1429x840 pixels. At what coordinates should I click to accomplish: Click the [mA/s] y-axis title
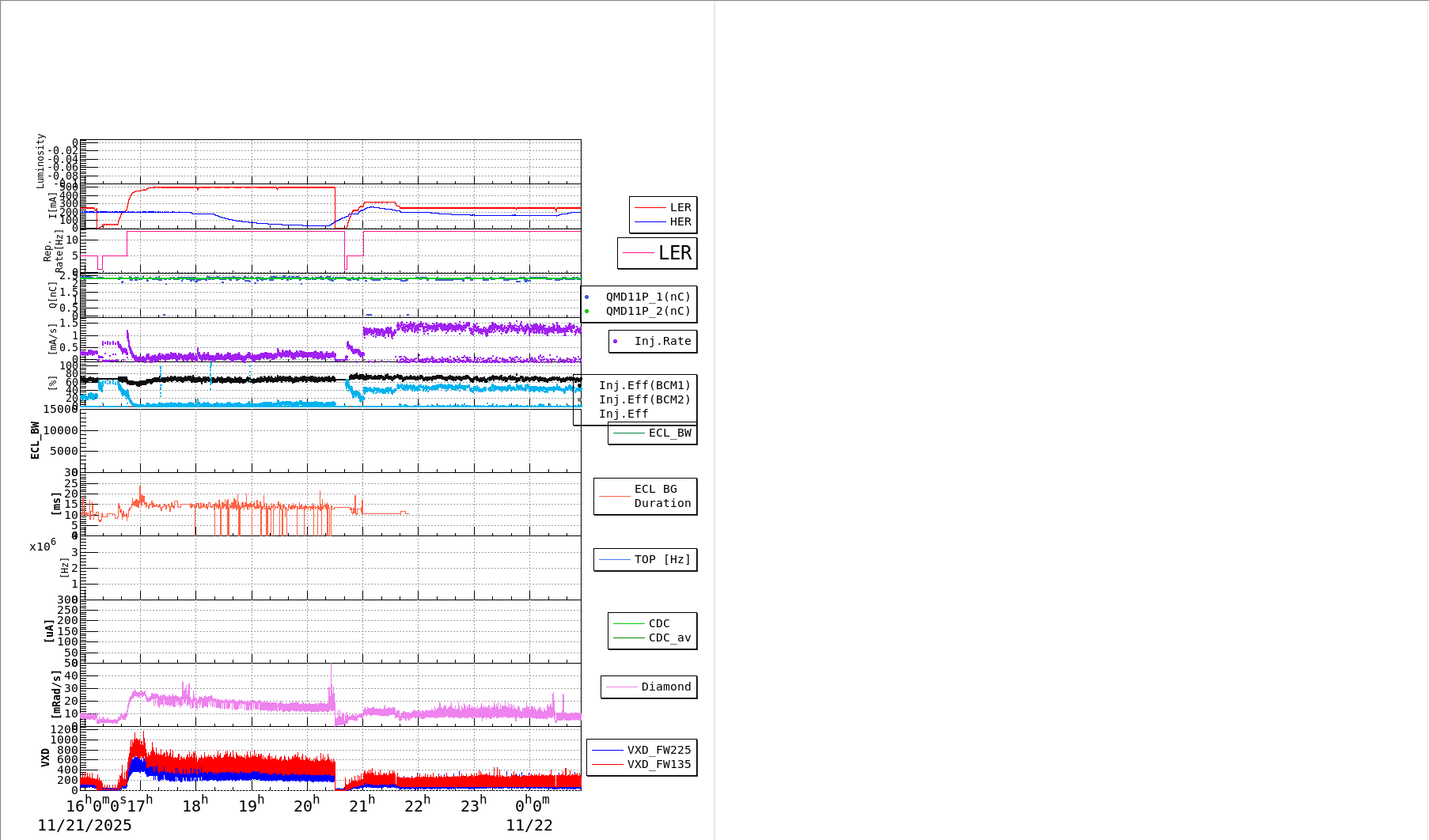(x=52, y=339)
